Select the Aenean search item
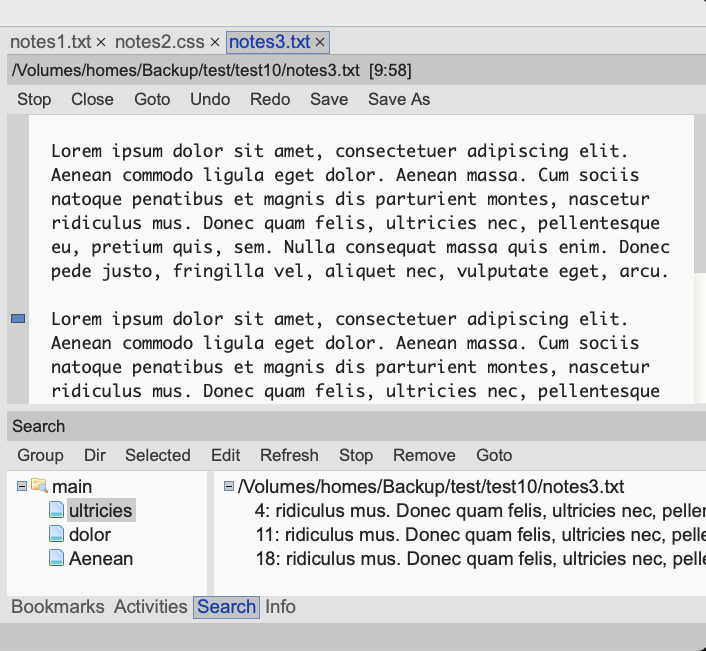 tap(101, 559)
